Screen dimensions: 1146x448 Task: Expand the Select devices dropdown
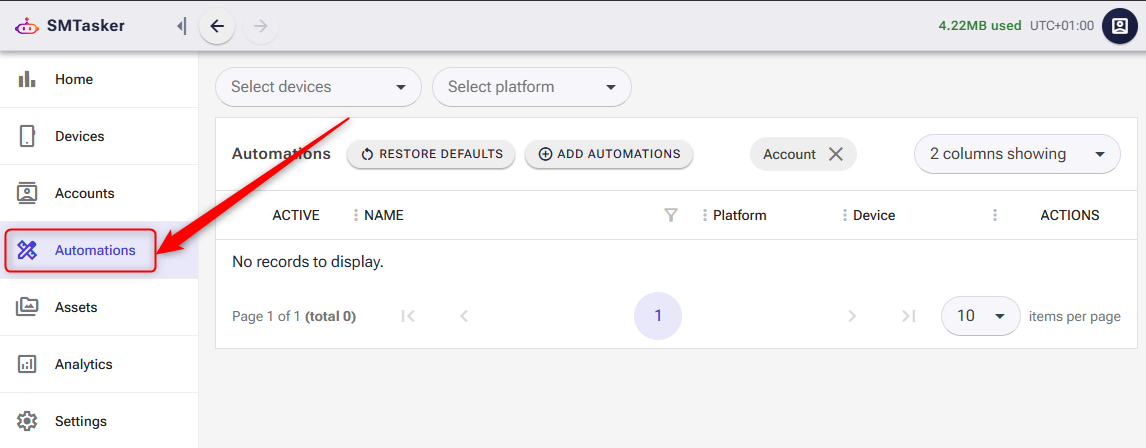[x=318, y=87]
